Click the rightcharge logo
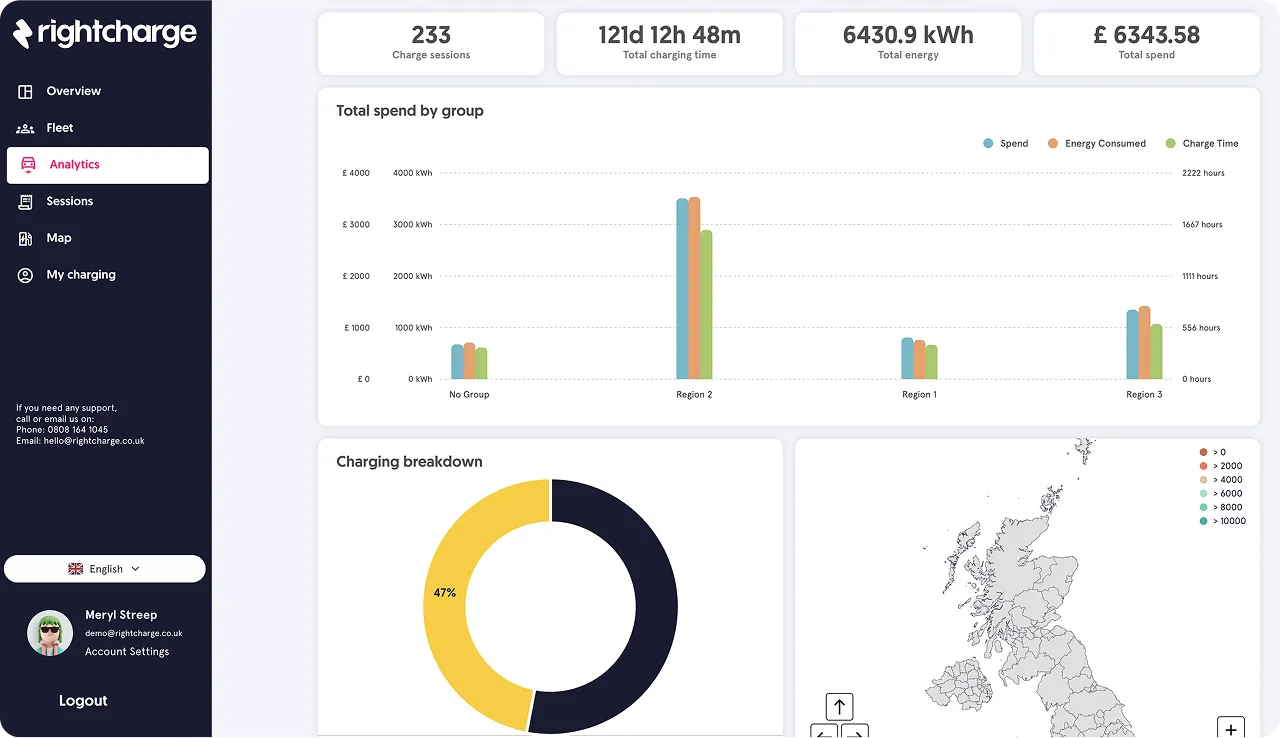Screen dimensions: 1280x738 pyautogui.click(x=104, y=32)
